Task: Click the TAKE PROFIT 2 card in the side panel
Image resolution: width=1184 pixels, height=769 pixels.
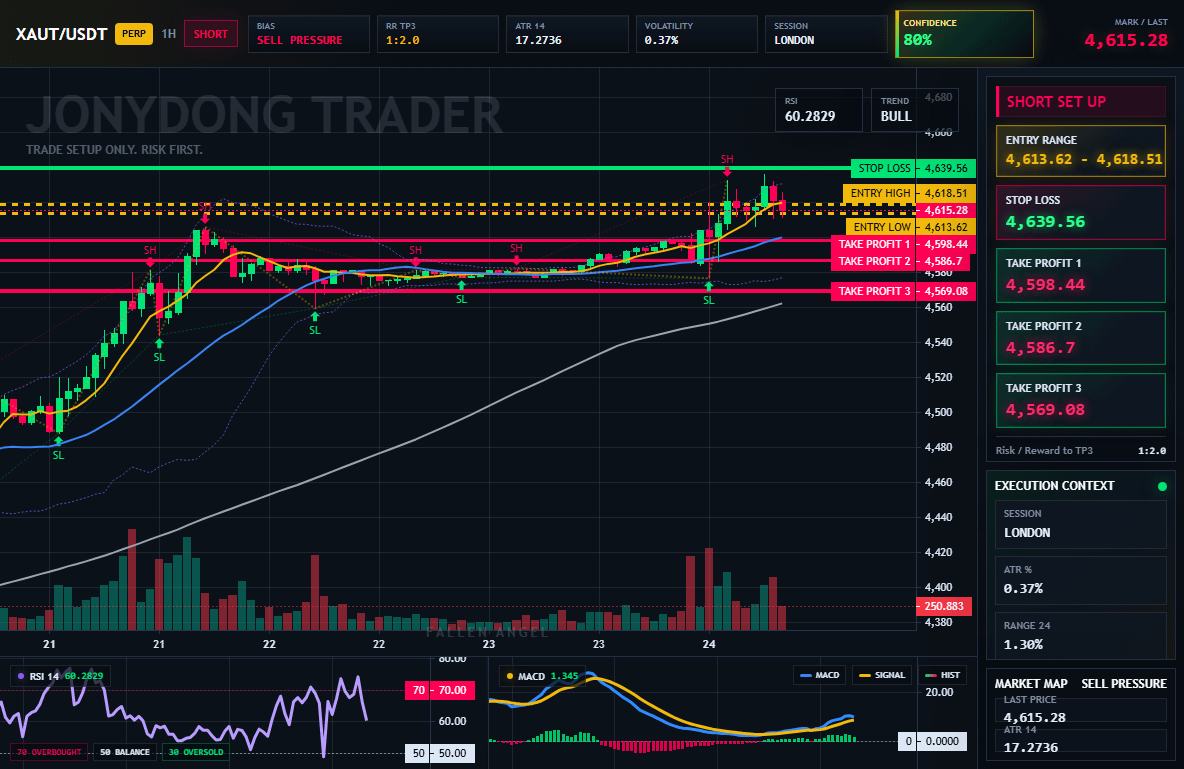Action: pos(1081,338)
